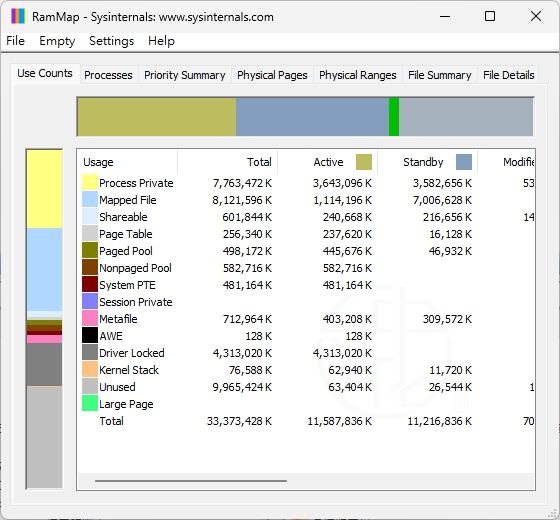Click the Metafile standby value 309,572 K
The height and width of the screenshot is (520, 560).
(447, 319)
